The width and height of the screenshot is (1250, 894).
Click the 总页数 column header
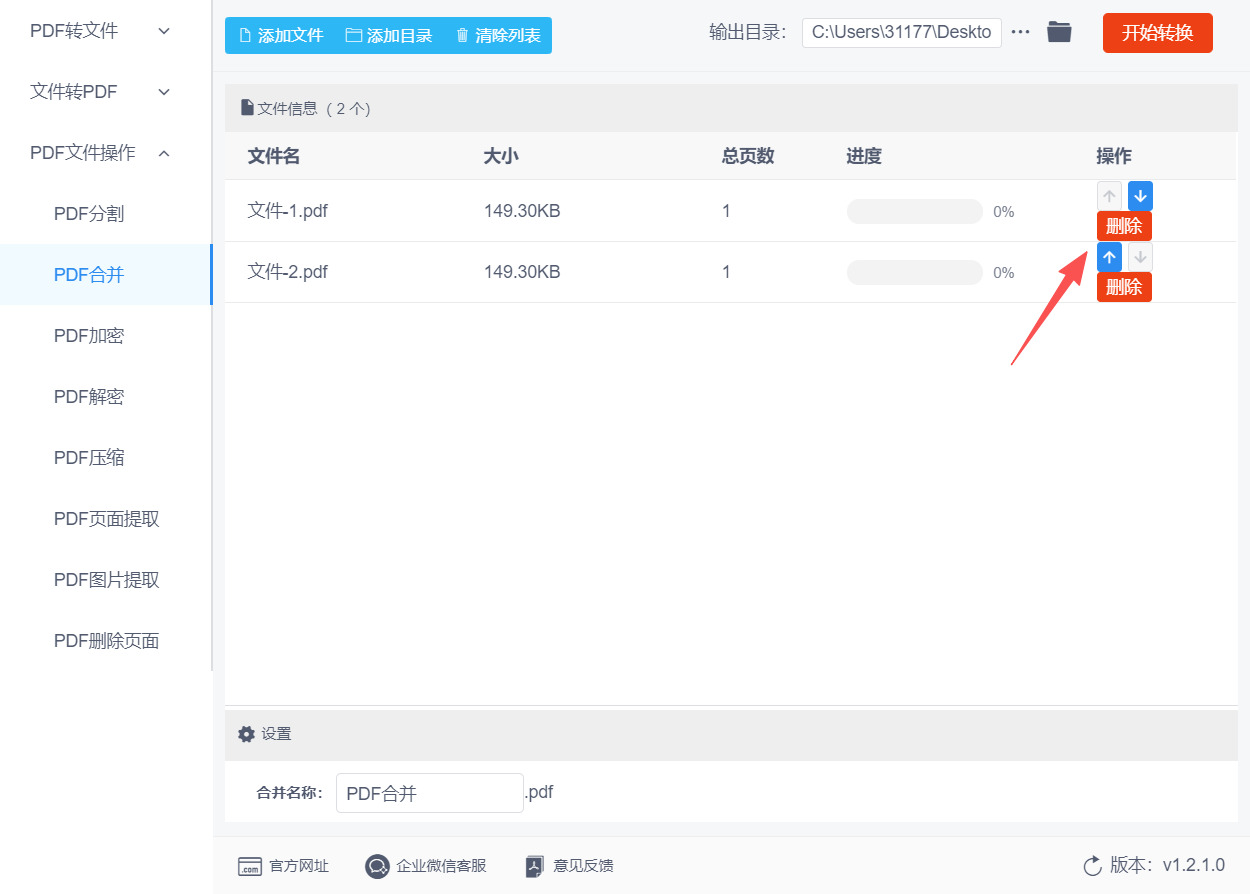[748, 156]
